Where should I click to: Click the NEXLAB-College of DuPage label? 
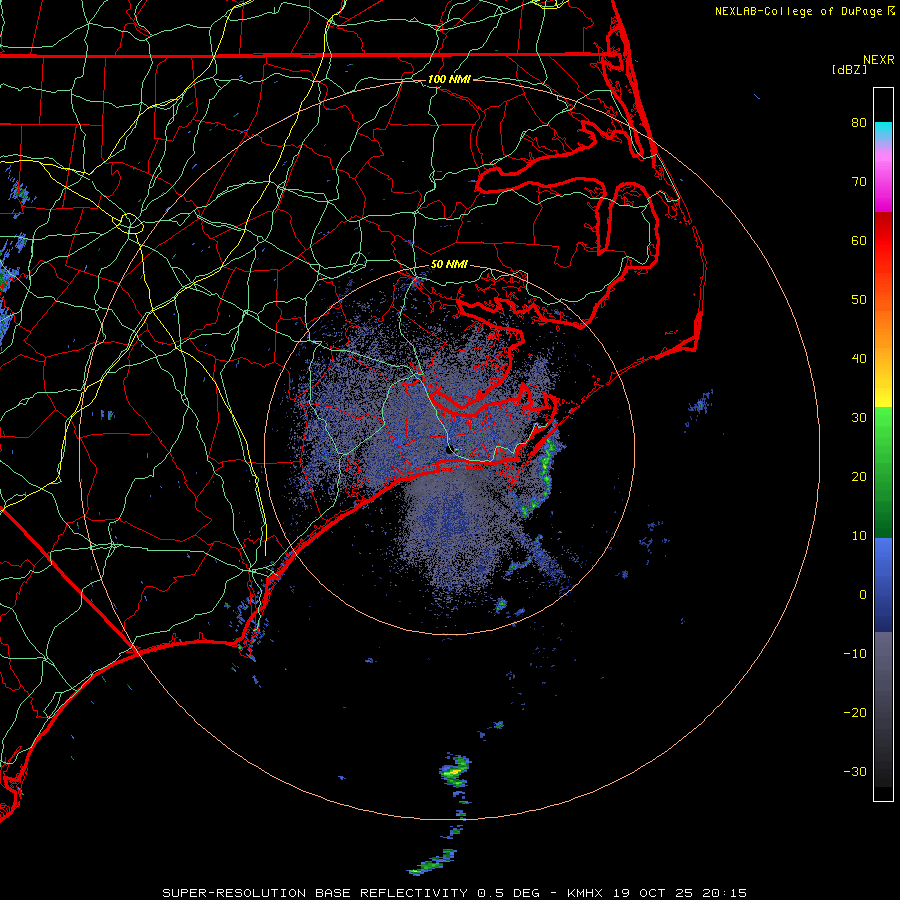pos(804,11)
